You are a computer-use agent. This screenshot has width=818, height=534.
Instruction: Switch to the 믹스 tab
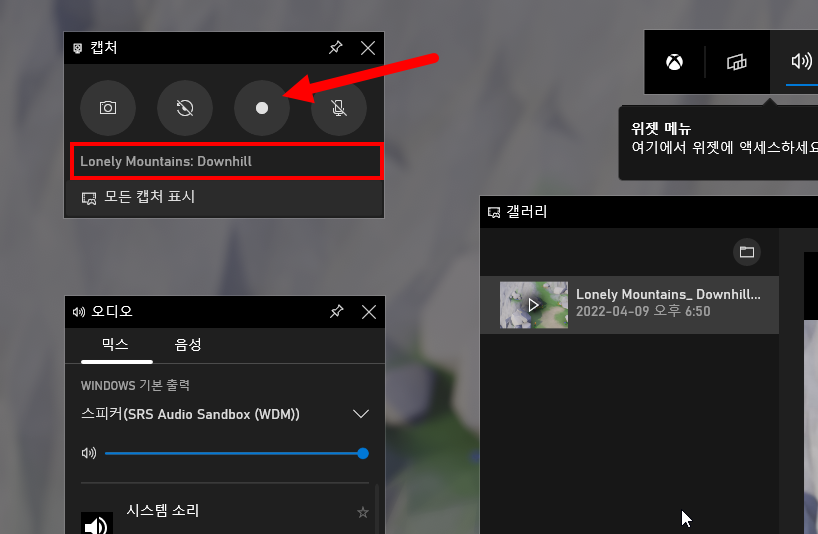click(x=115, y=345)
